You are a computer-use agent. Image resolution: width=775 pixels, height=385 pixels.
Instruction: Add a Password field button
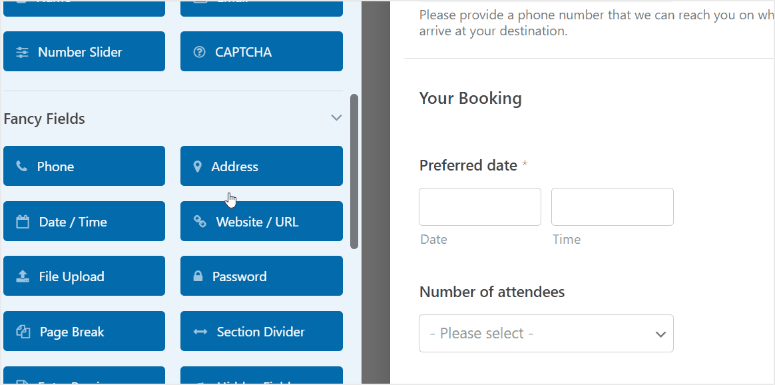point(261,276)
